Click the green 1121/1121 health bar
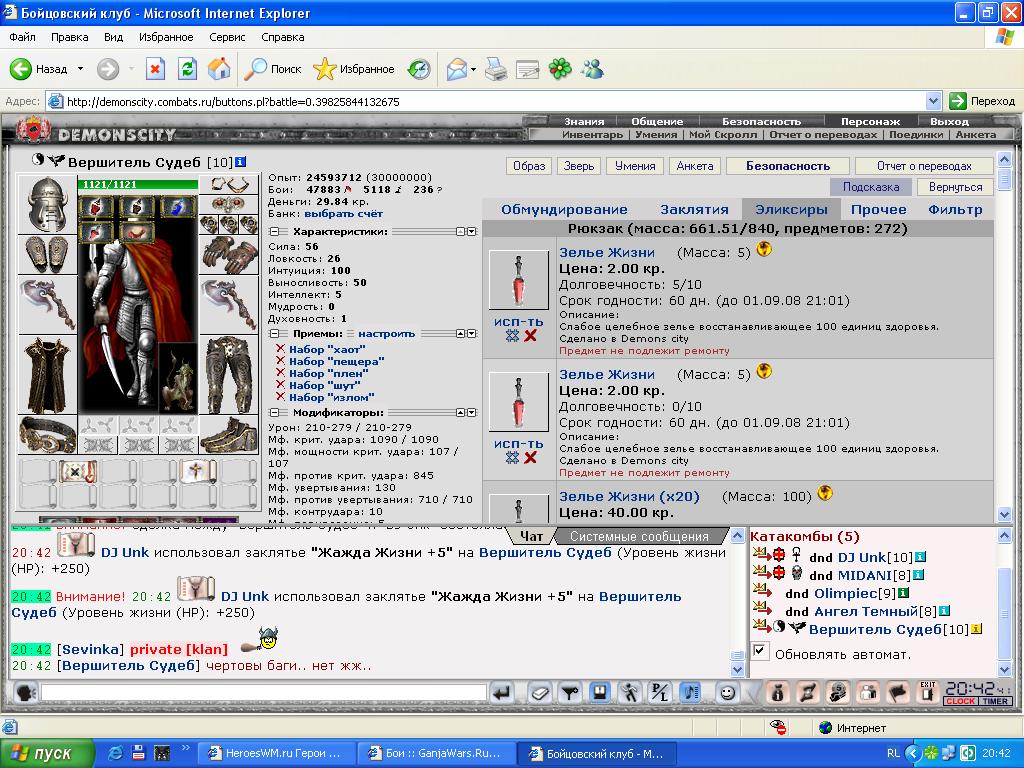Screen dimensions: 1024x768 138,185
